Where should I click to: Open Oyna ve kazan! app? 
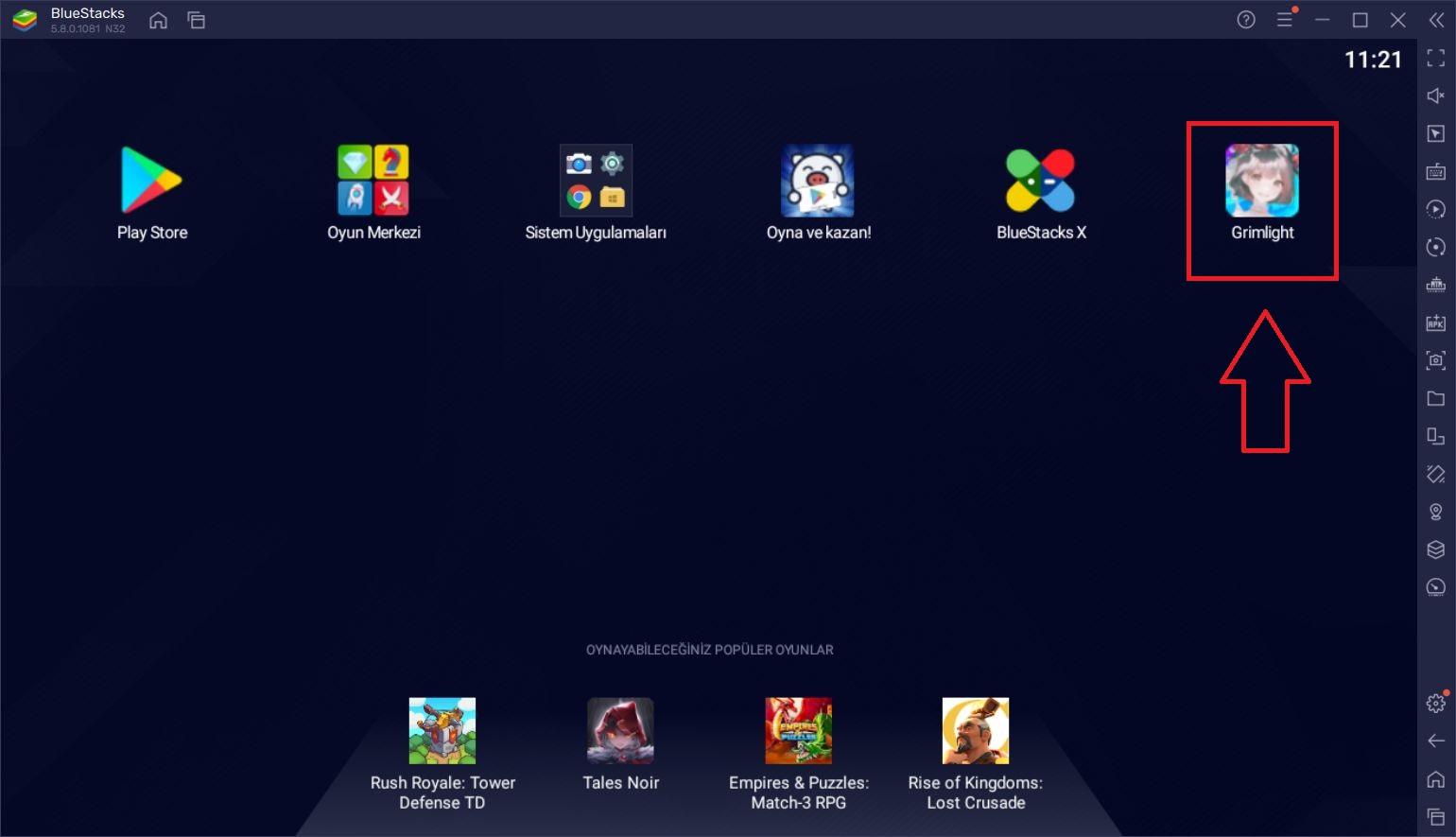pyautogui.click(x=818, y=181)
